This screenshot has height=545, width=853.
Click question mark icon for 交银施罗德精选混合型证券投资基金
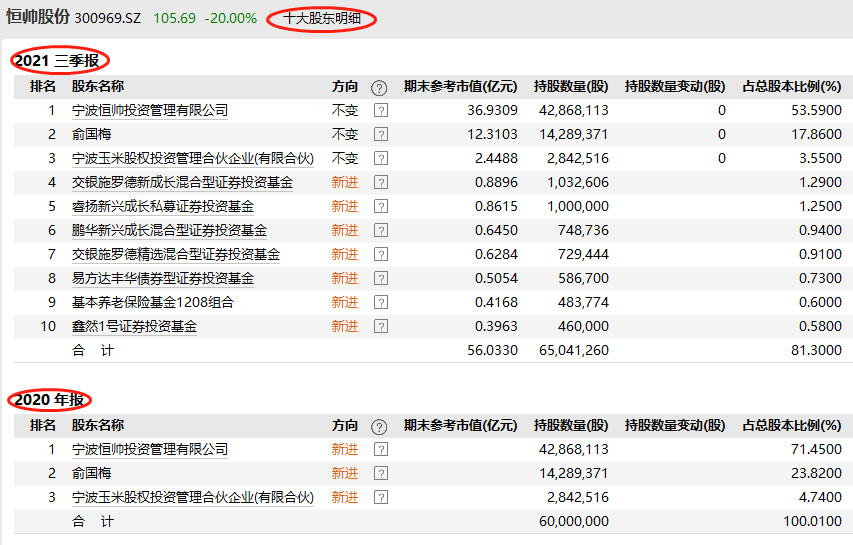381,254
